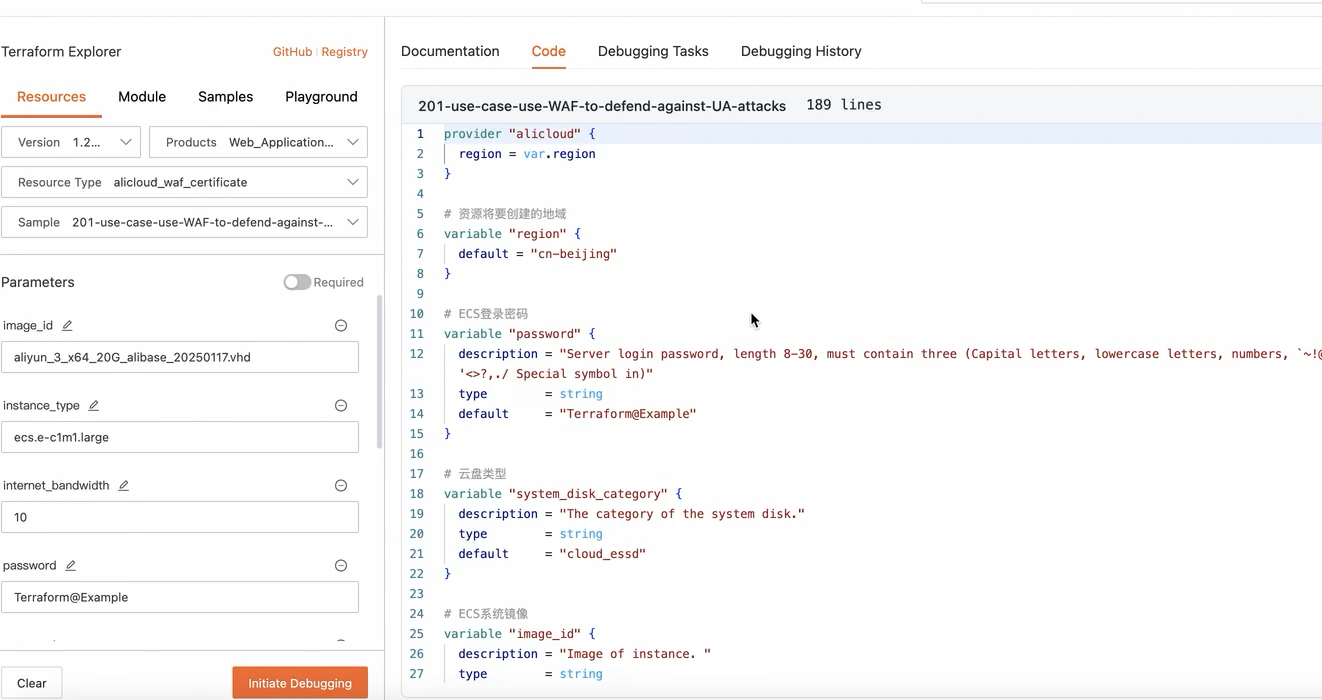Expand the Products dropdown
The height and width of the screenshot is (700, 1322).
pos(258,142)
